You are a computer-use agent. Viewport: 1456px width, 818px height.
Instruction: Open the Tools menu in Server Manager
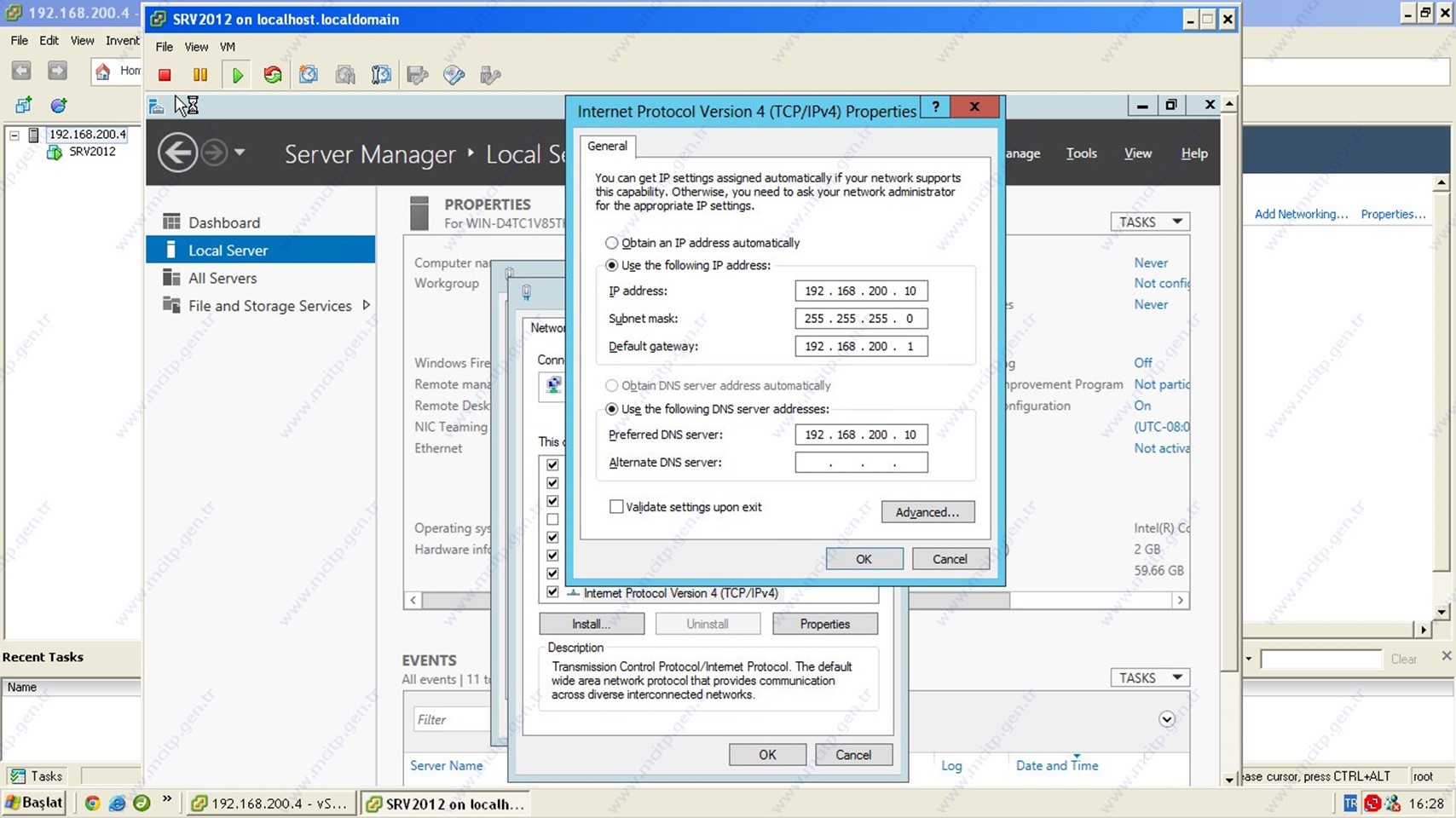(x=1081, y=153)
